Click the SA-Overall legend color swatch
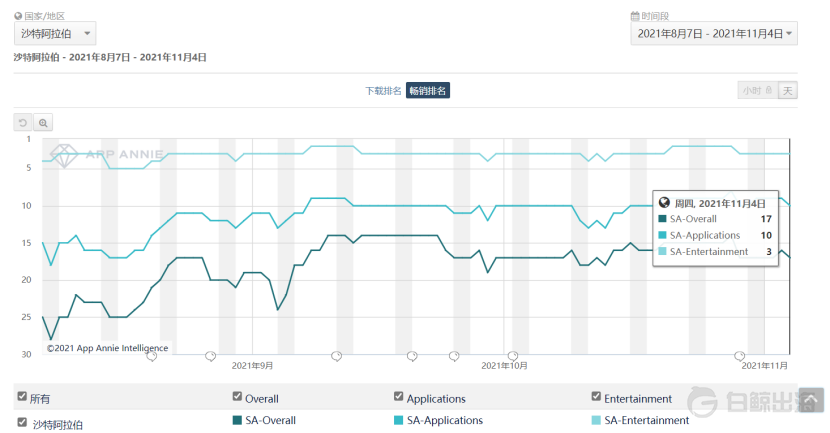This screenshot has height=433, width=830. [237, 421]
